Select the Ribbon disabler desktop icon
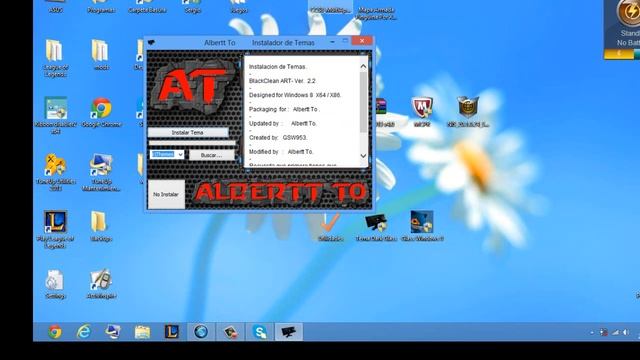 [56, 115]
